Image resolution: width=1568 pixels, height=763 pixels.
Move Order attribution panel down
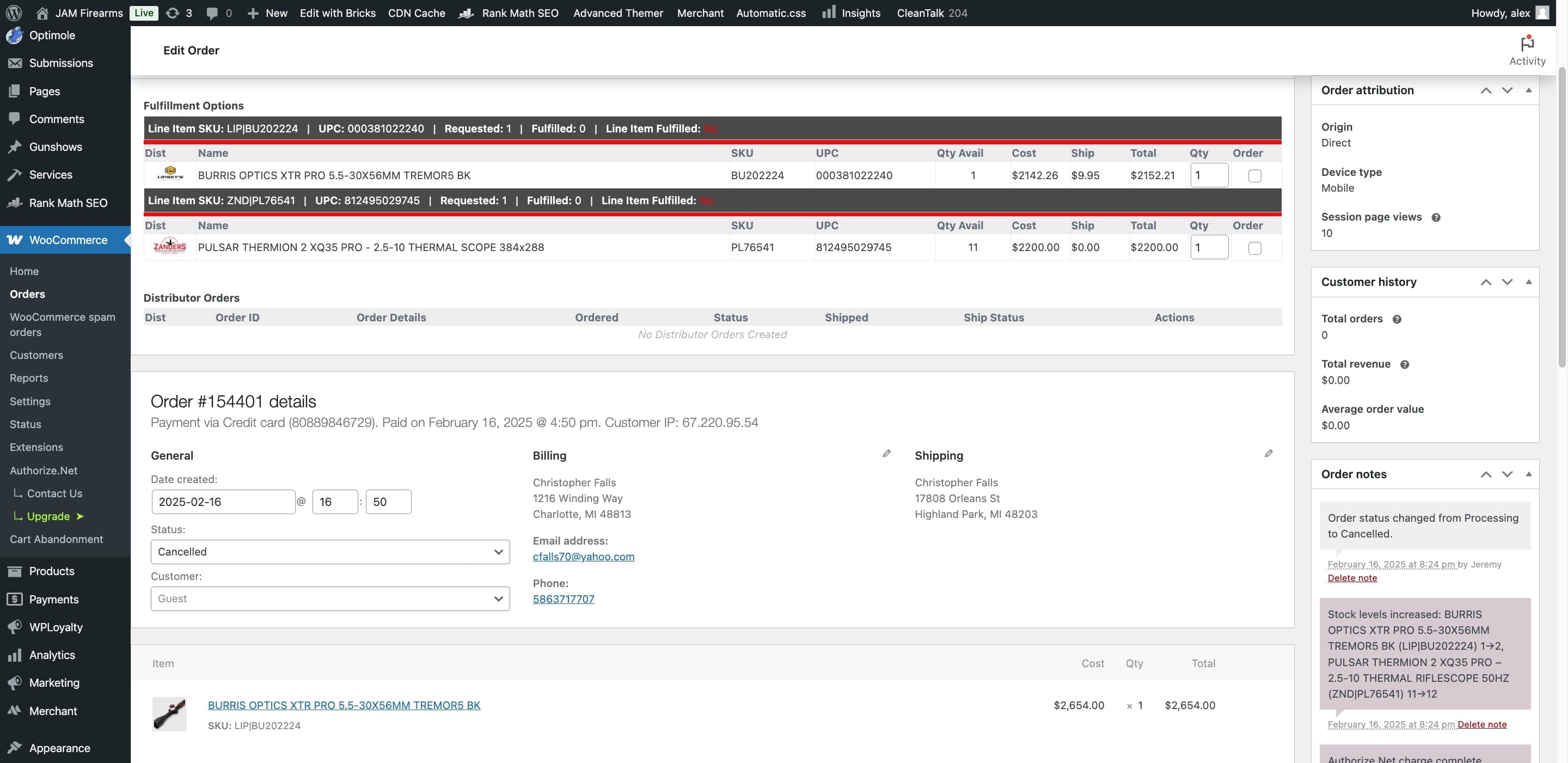point(1507,90)
